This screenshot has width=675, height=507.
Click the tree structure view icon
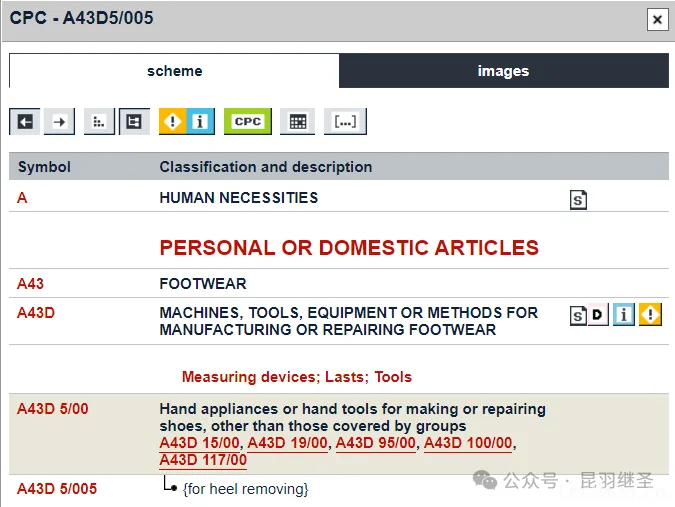(x=133, y=121)
